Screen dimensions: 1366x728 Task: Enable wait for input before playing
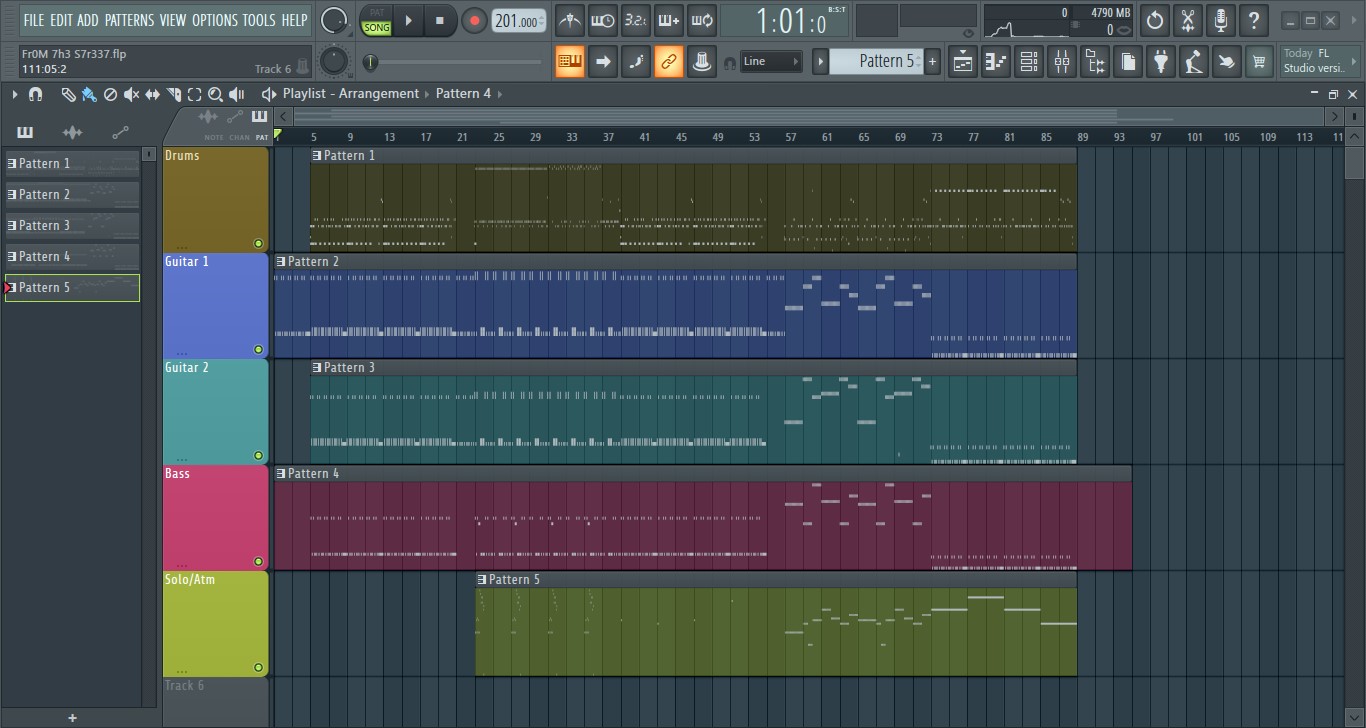pyautogui.click(x=603, y=20)
